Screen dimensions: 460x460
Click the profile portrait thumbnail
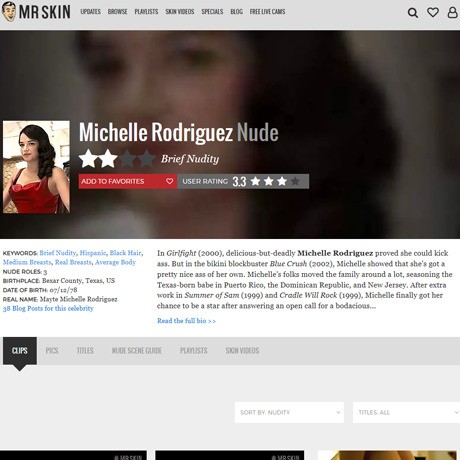click(36, 167)
